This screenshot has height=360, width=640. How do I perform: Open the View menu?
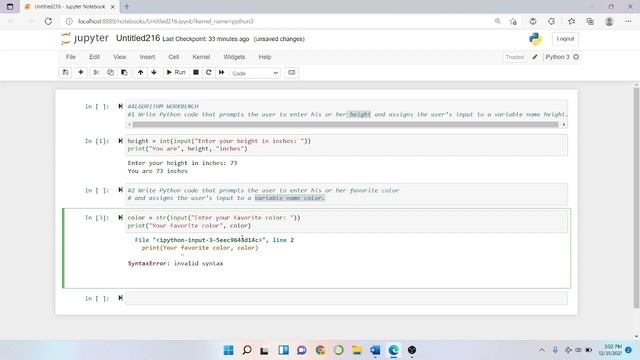(x=120, y=57)
